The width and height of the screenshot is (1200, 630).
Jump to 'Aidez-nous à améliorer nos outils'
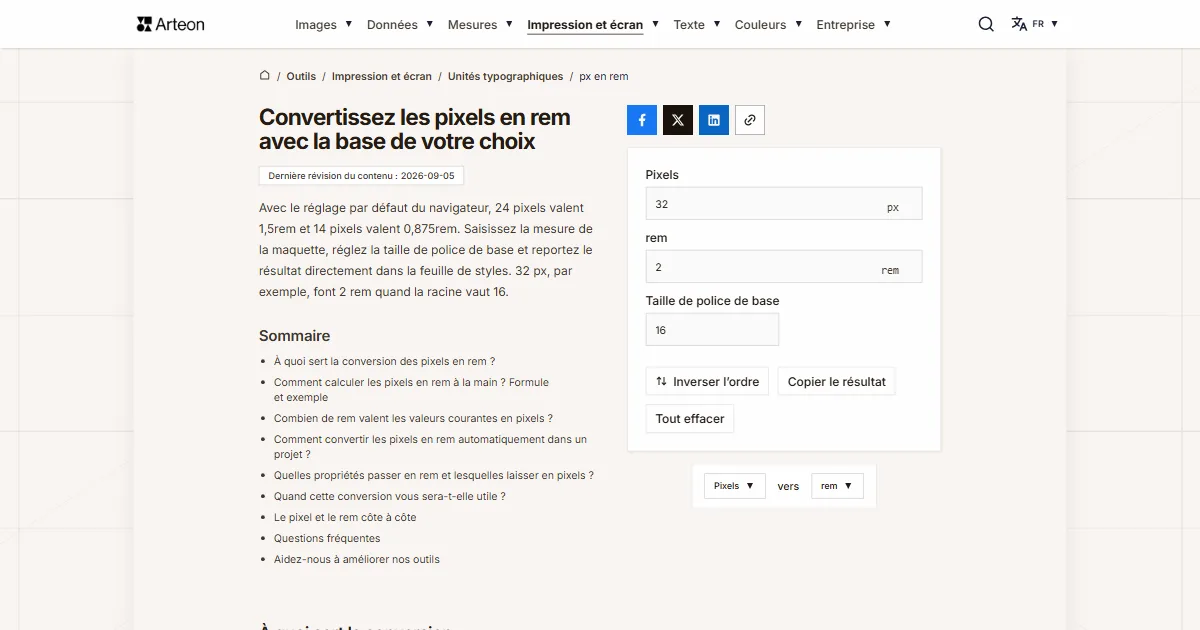click(357, 559)
